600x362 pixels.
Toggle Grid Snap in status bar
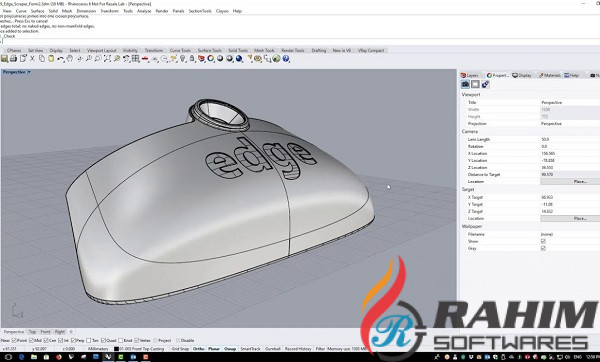pos(180,349)
